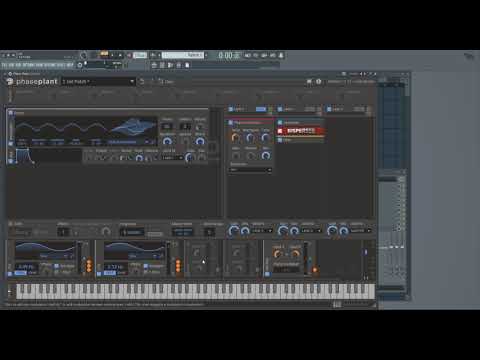
Task: Toggle the second LFO sync button
Action: (x=109, y=273)
